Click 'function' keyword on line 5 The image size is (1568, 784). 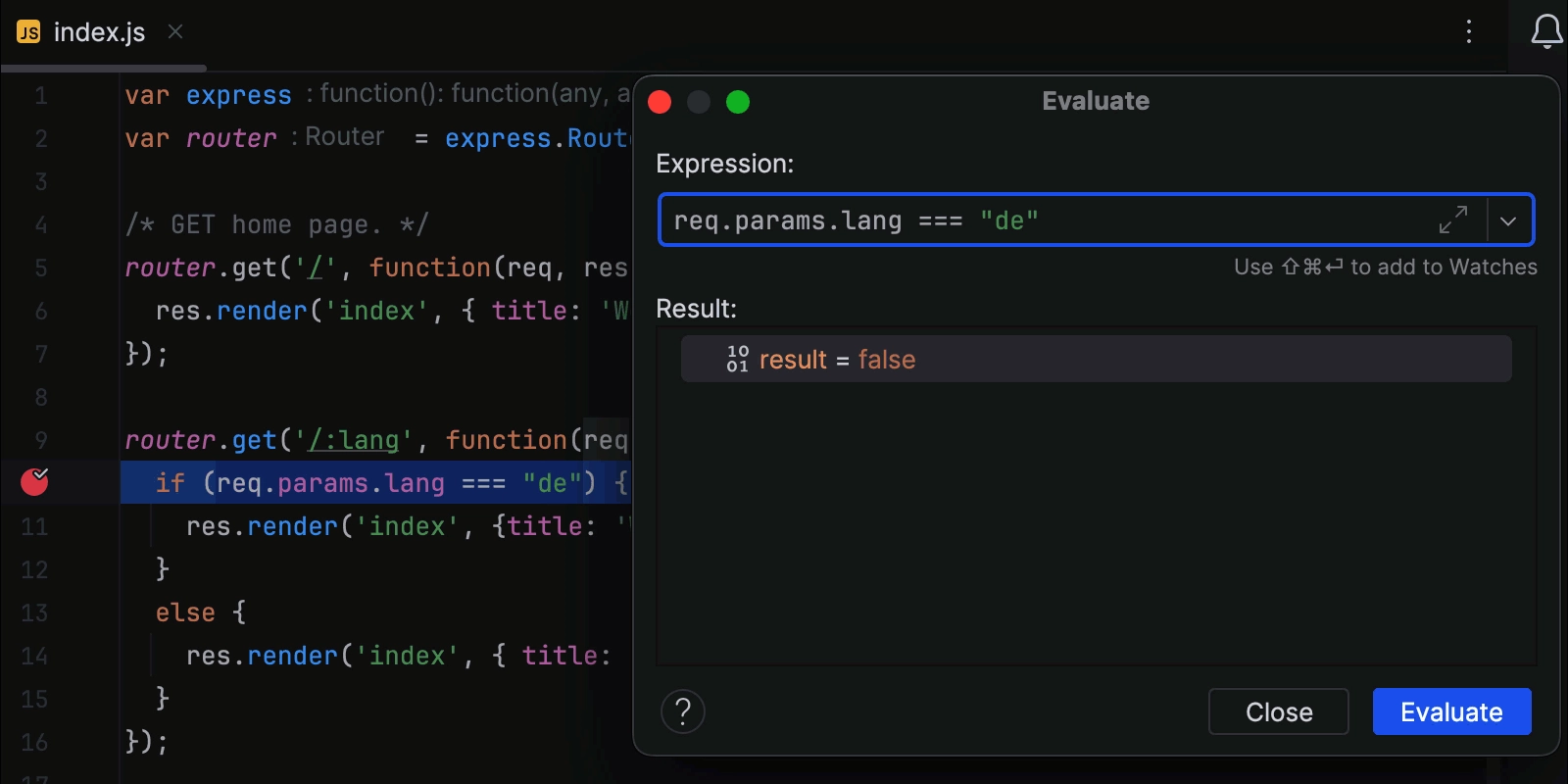[x=429, y=268]
